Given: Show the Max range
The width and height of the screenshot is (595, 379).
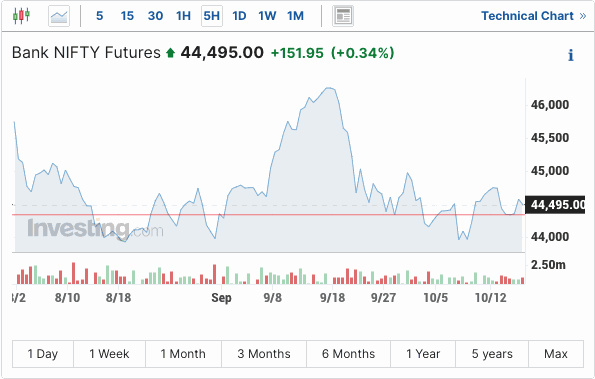Looking at the screenshot, I should click(556, 354).
